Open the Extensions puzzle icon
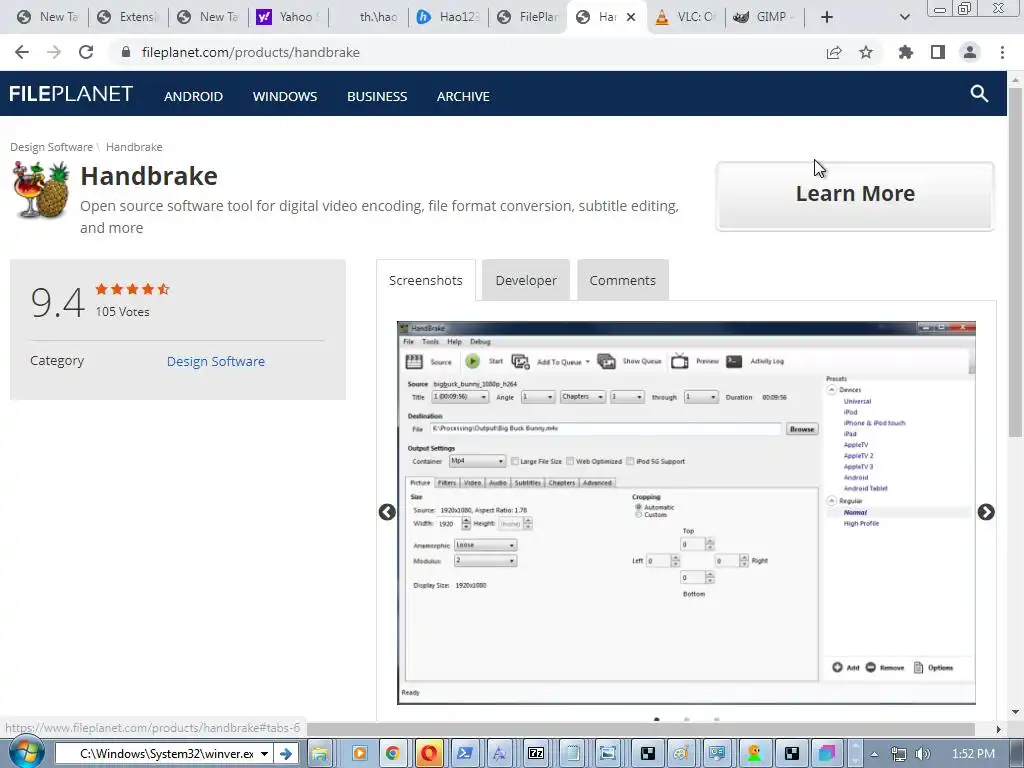 click(906, 52)
